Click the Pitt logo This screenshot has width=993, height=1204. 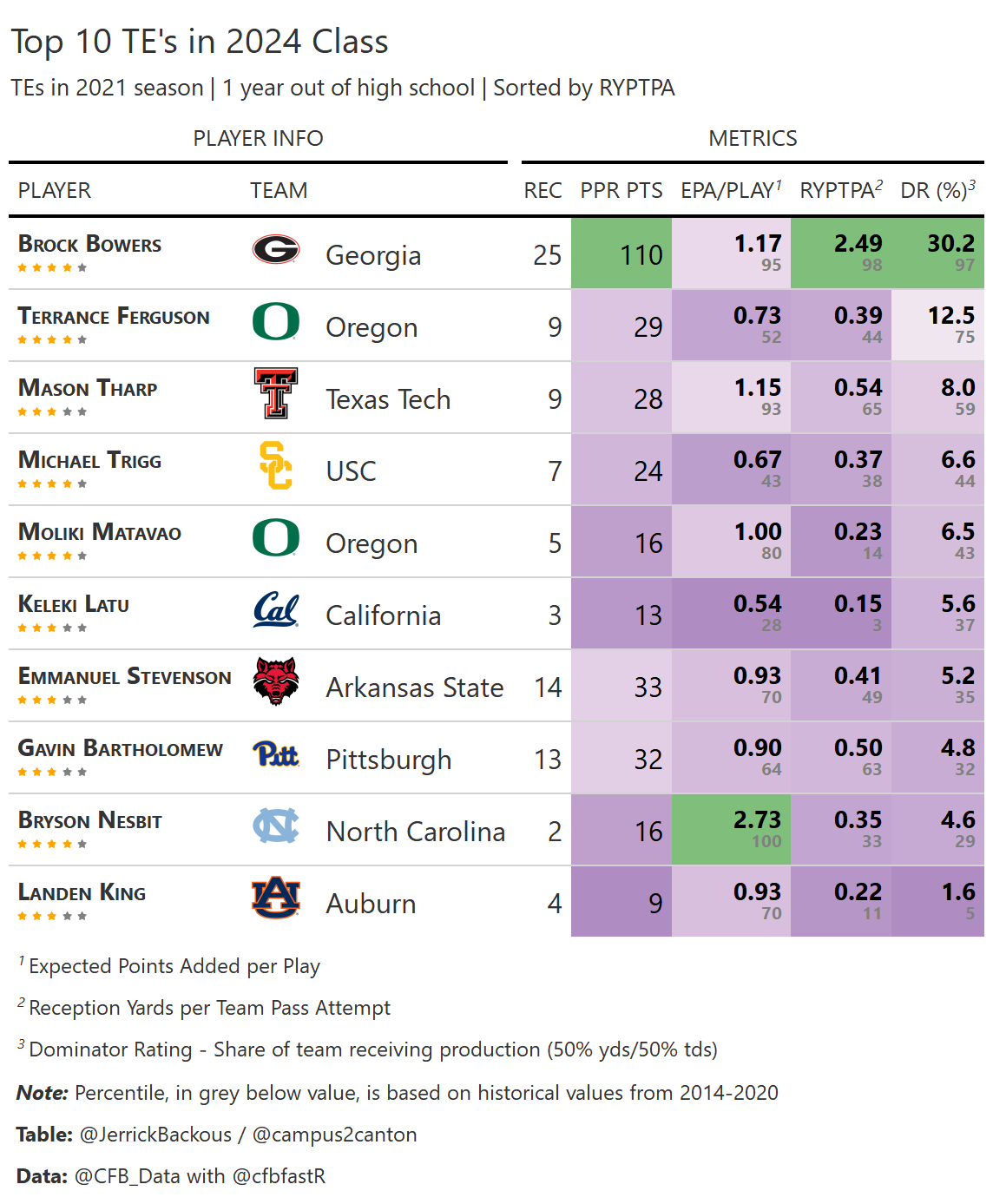coord(276,754)
